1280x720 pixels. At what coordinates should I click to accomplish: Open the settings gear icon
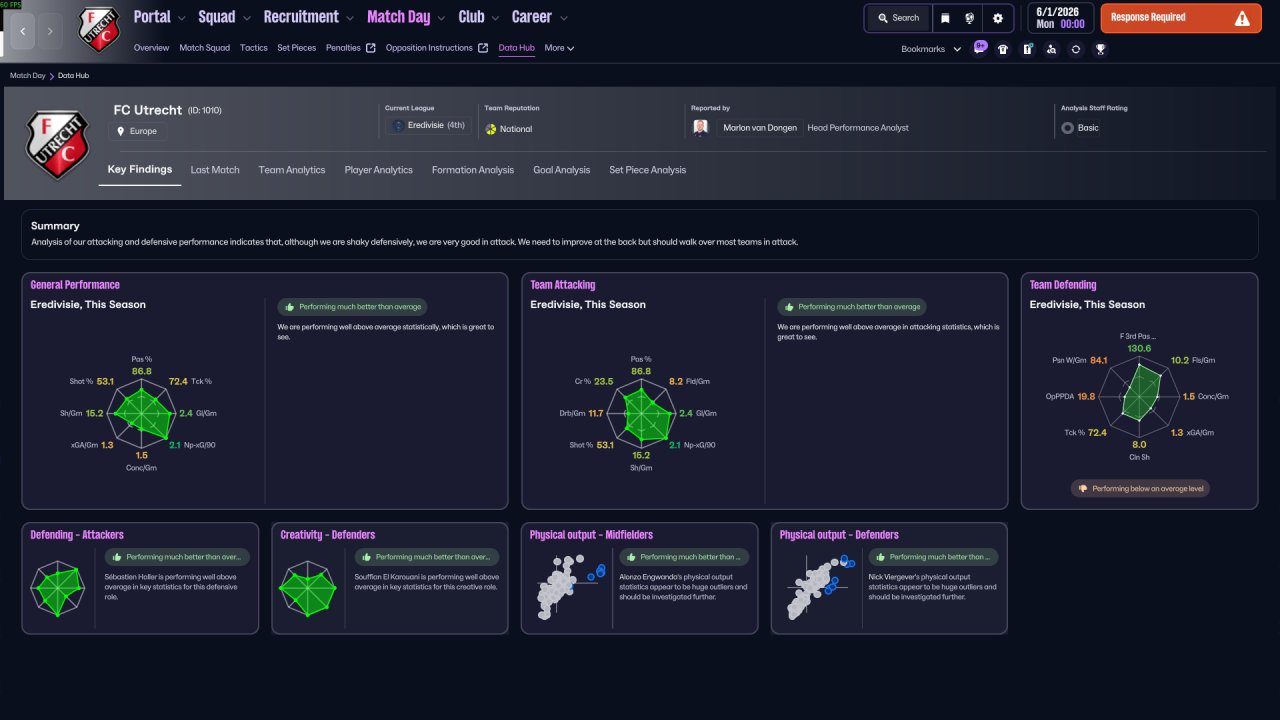(998, 18)
